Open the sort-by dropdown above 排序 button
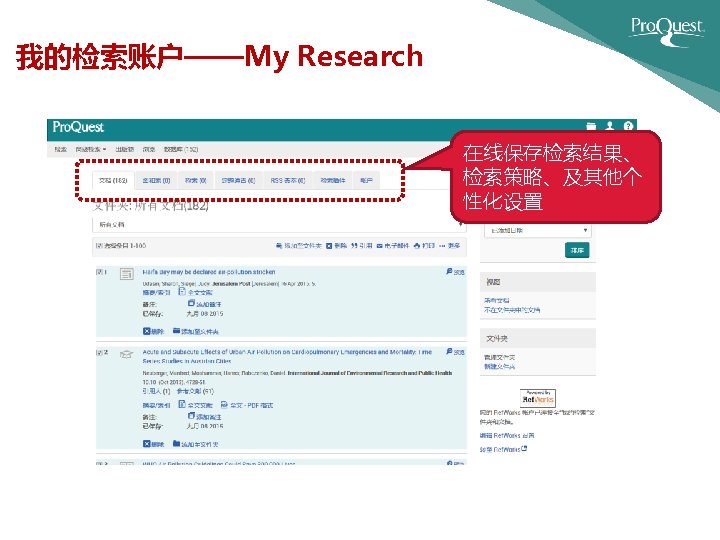This screenshot has width=720, height=540. 538,231
